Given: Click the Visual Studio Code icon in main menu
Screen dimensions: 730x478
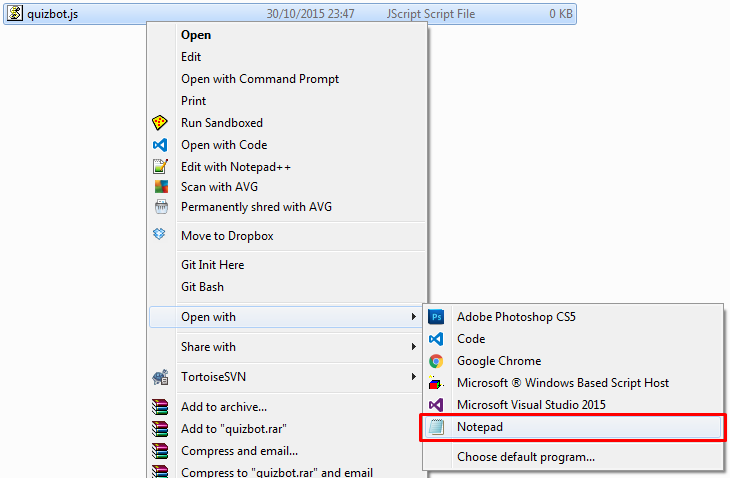Looking at the screenshot, I should tap(160, 145).
